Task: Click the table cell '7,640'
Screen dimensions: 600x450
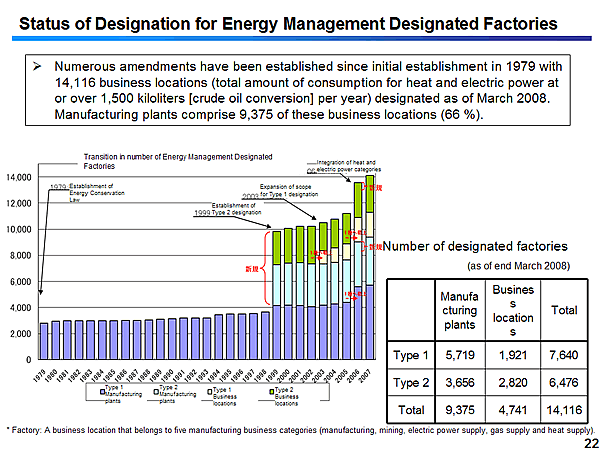Action: (564, 355)
